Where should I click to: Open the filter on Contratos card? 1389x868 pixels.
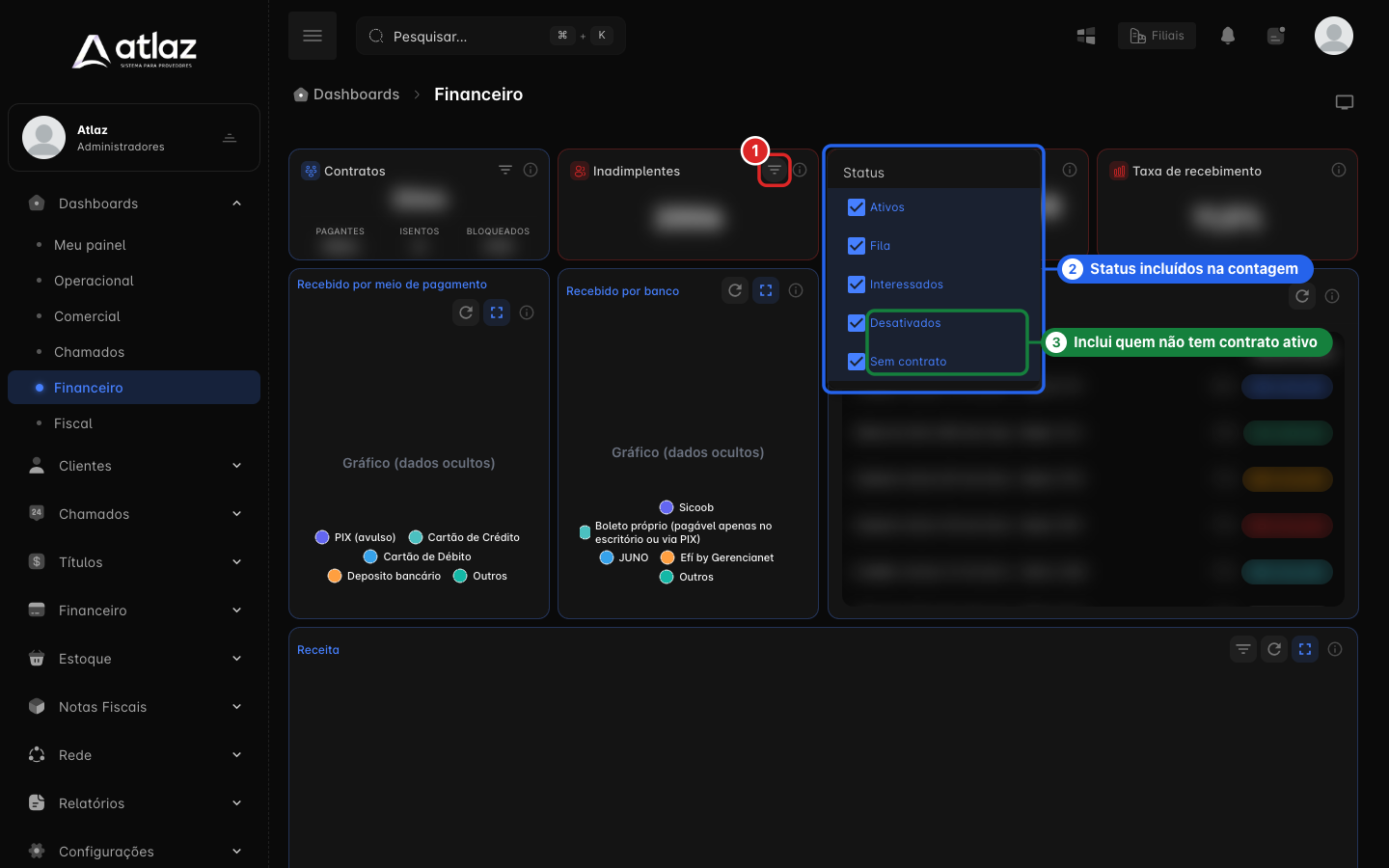pyautogui.click(x=505, y=170)
